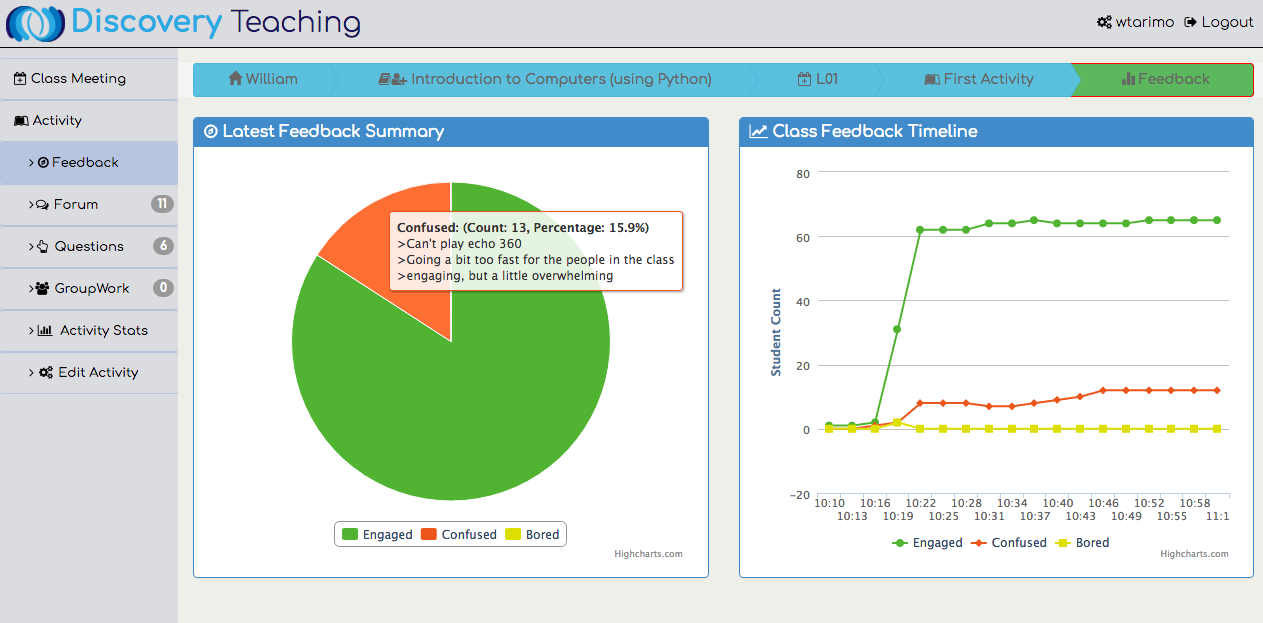This screenshot has height=623, width=1263.
Task: Click the bar chart icon beside Activity Stats
Action: coord(45,331)
